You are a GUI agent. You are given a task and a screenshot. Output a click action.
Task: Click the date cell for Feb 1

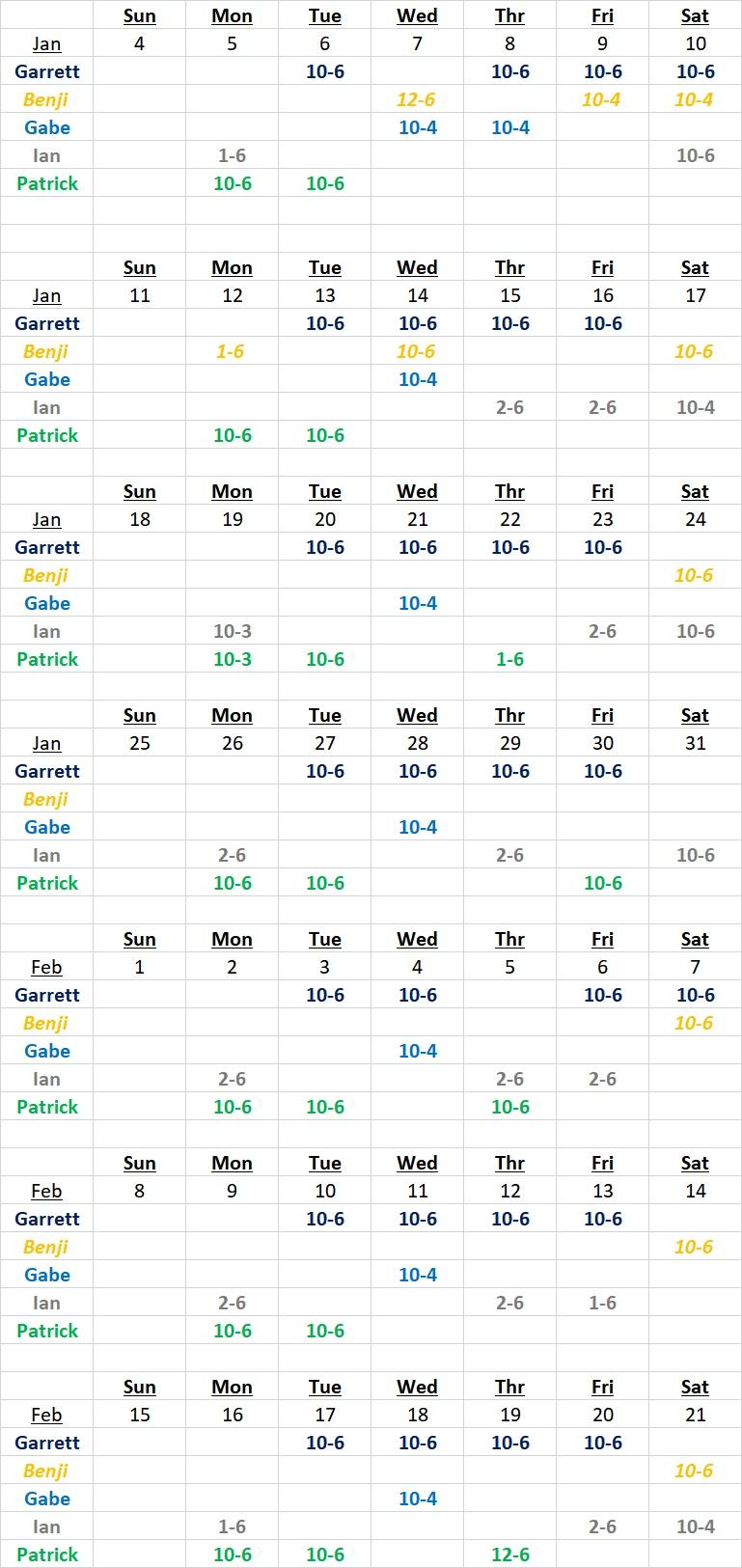[x=139, y=967]
